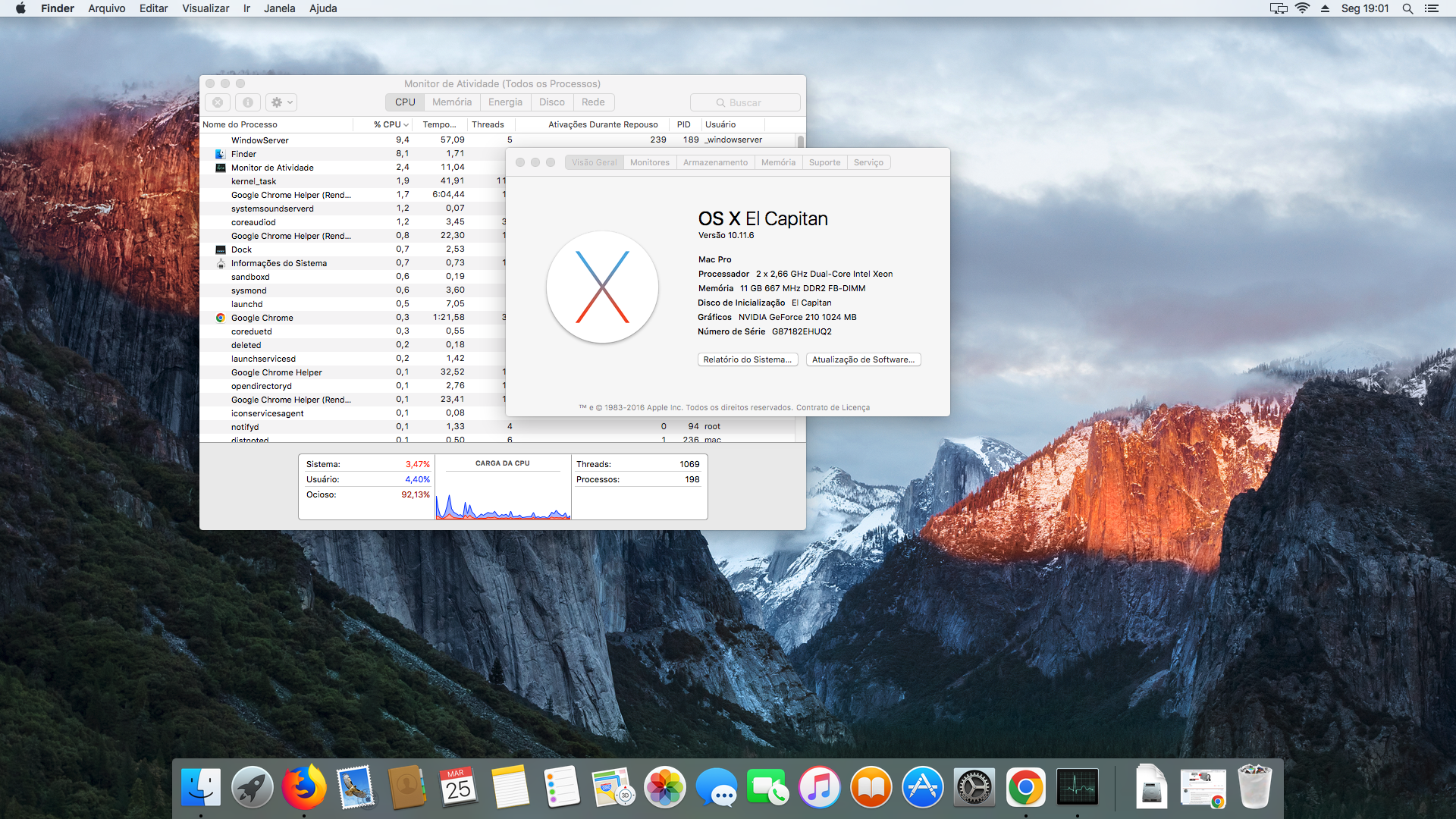Click the quit process toolbar icon
Image resolution: width=1456 pixels, height=819 pixels.
pos(218,102)
